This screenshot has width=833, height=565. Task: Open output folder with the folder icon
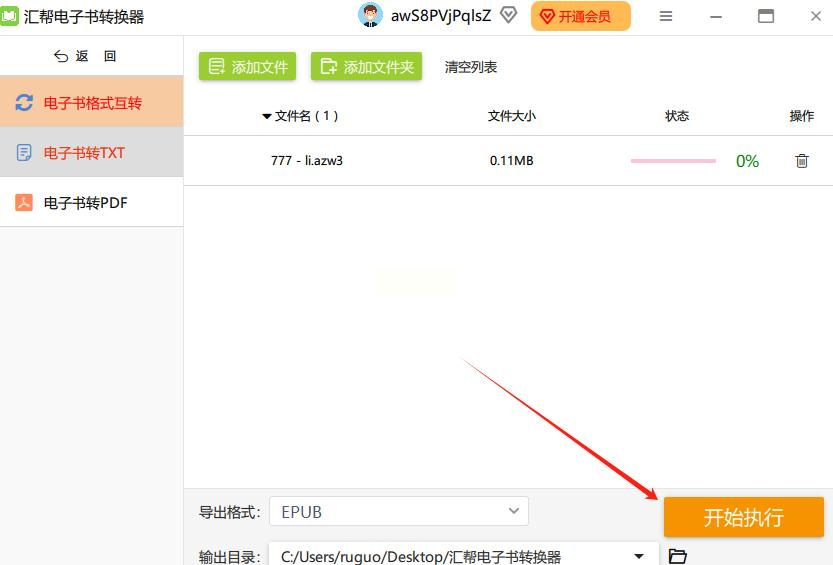coord(677,556)
